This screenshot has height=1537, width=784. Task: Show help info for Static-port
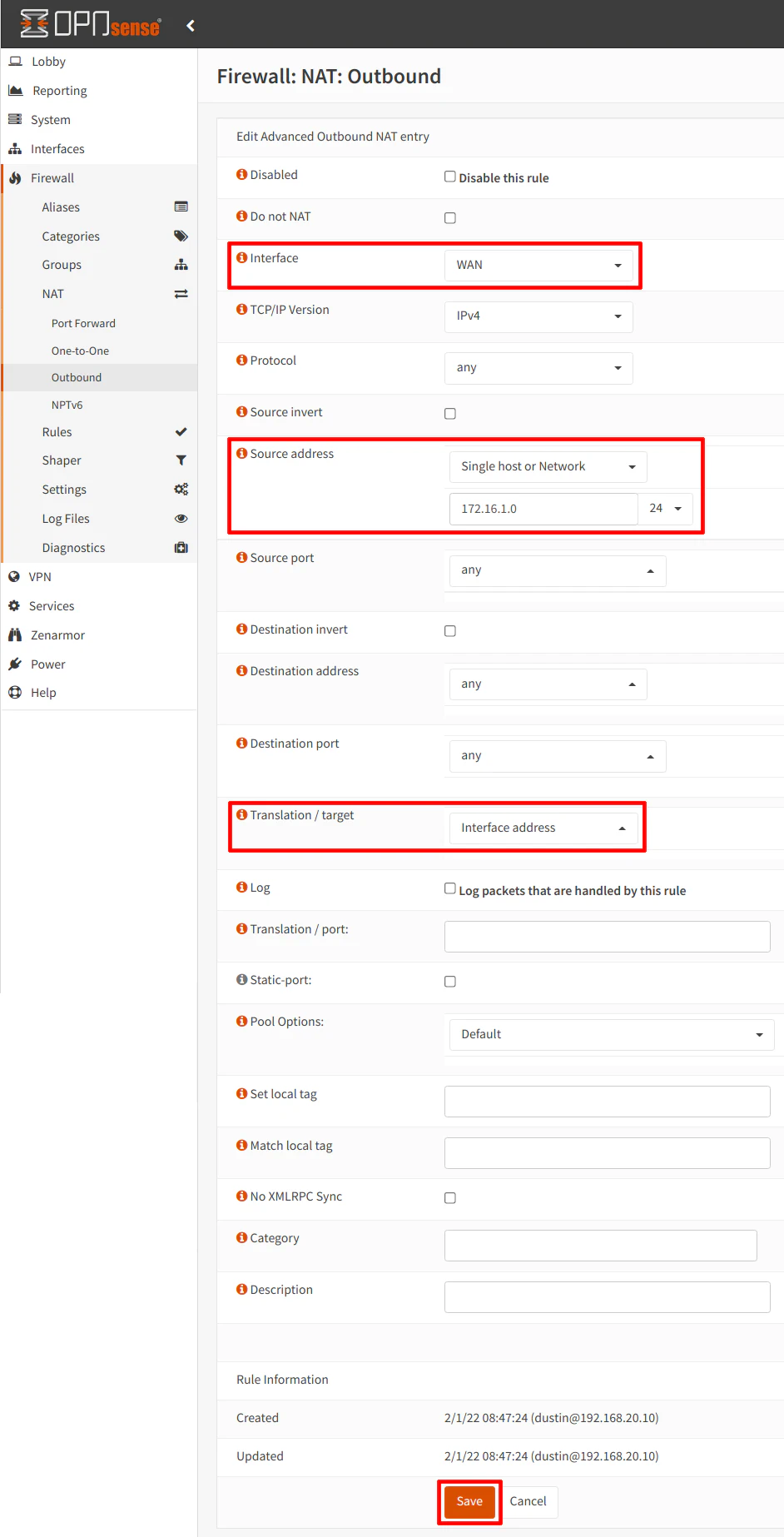tap(241, 979)
